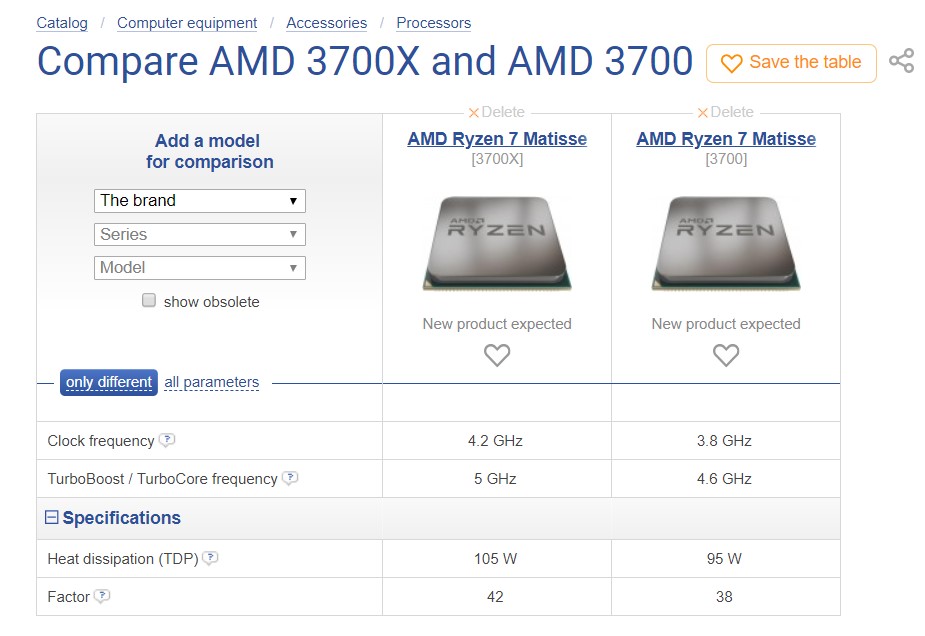This screenshot has height=636, width=925.
Task: Click the 4.6 GHz turbo value
Action: [724, 478]
